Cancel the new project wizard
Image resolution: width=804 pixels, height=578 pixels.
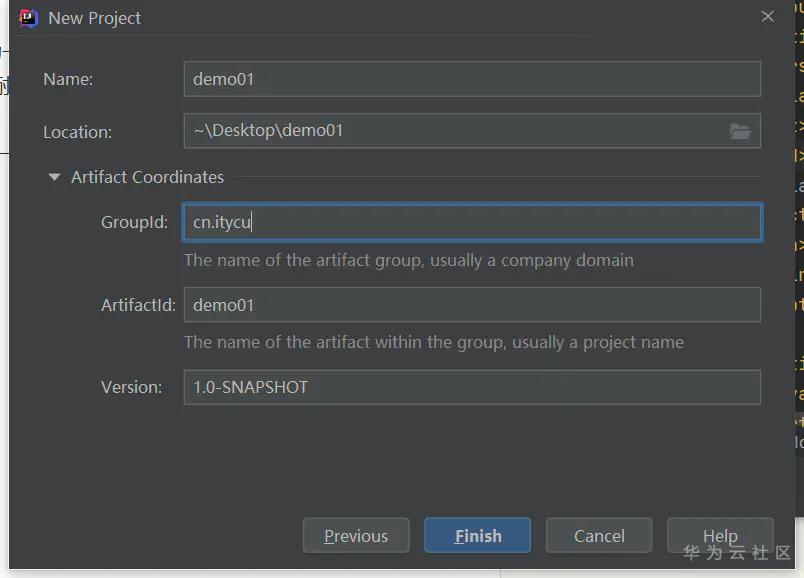click(599, 535)
